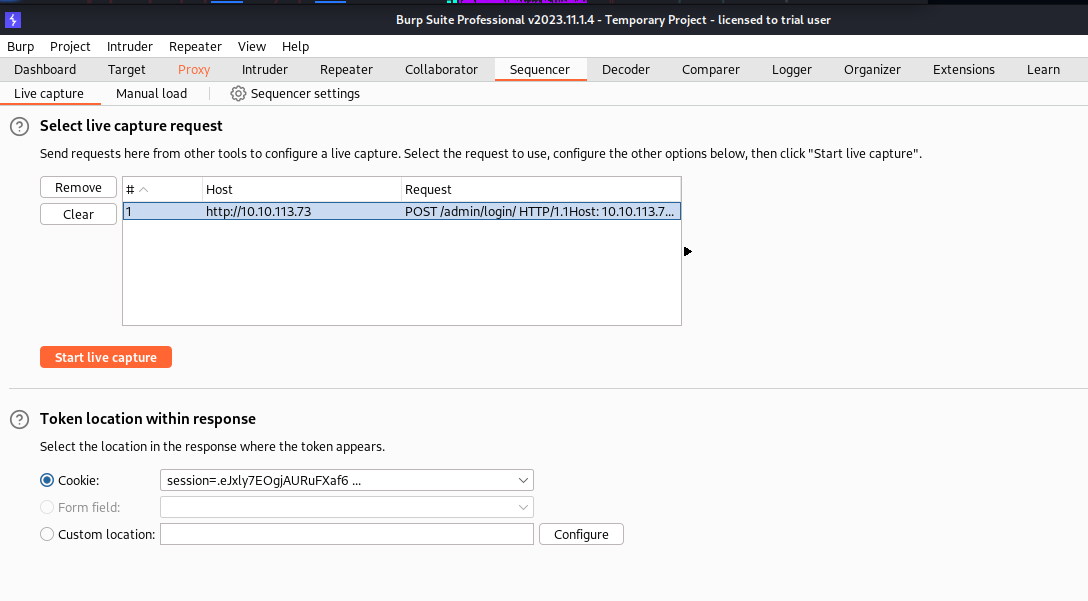Open the Form field dropdown
The image size is (1088, 601).
[x=346, y=507]
